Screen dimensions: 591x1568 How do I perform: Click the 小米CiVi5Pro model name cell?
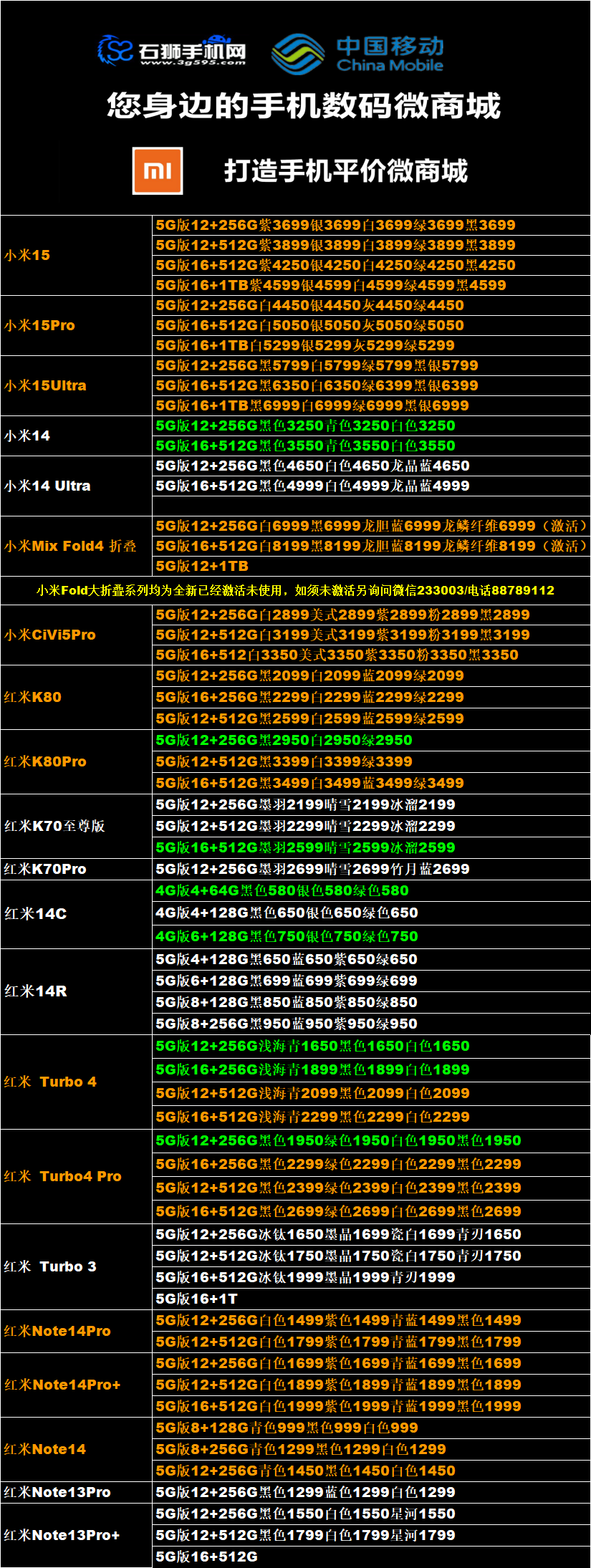(x=77, y=635)
